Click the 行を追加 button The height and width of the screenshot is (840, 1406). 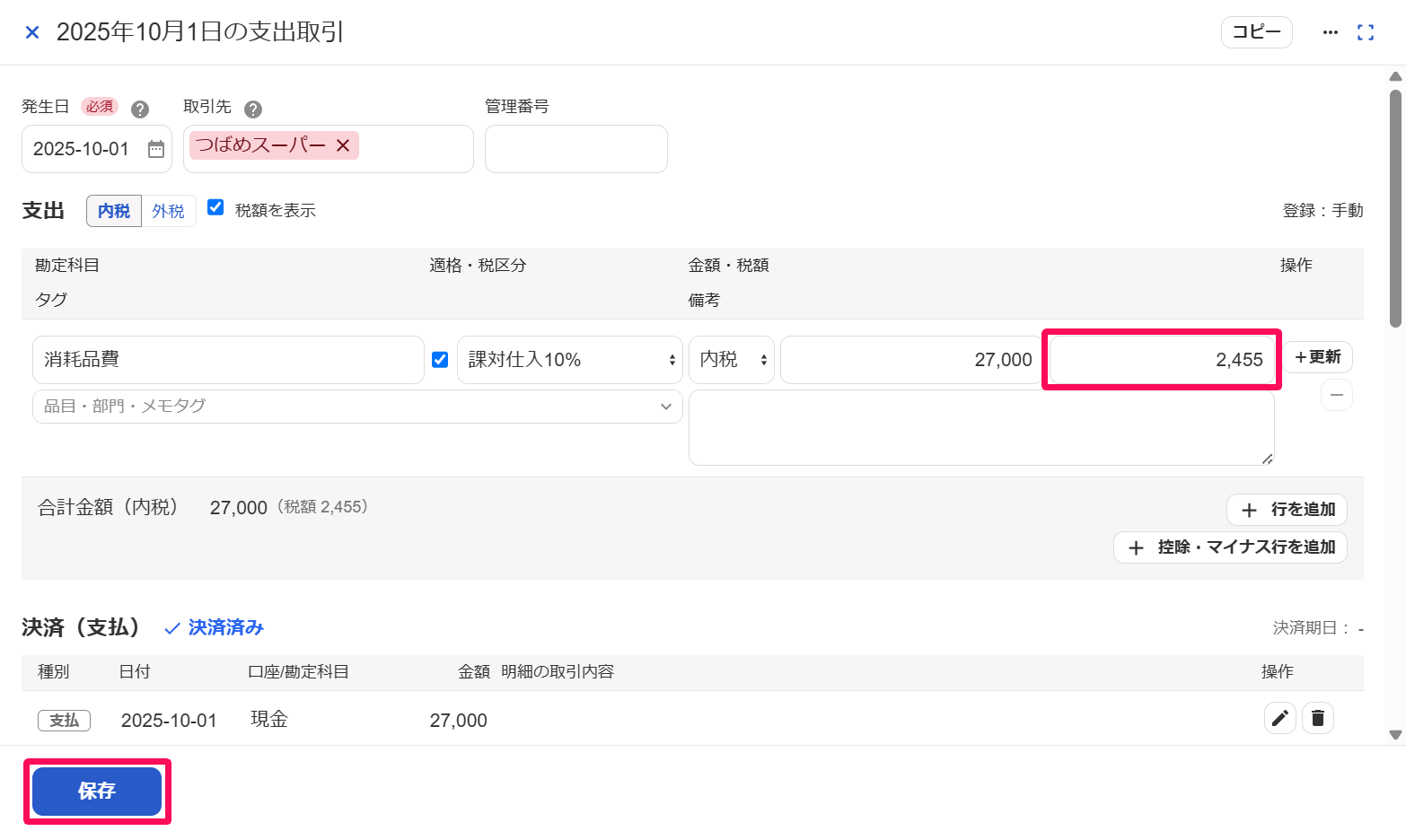pyautogui.click(x=1287, y=510)
